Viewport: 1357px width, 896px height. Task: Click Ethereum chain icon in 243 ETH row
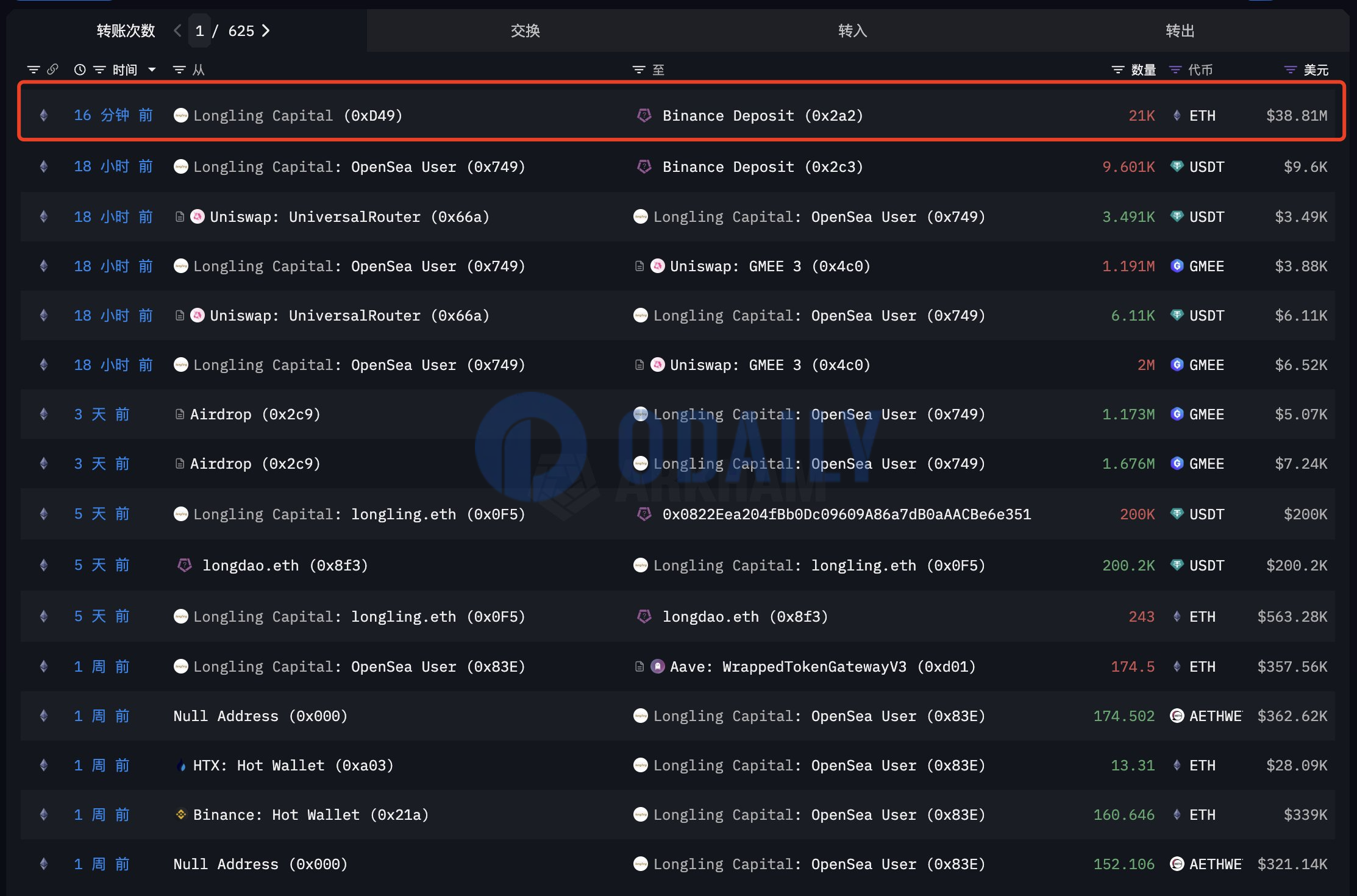pyautogui.click(x=44, y=616)
